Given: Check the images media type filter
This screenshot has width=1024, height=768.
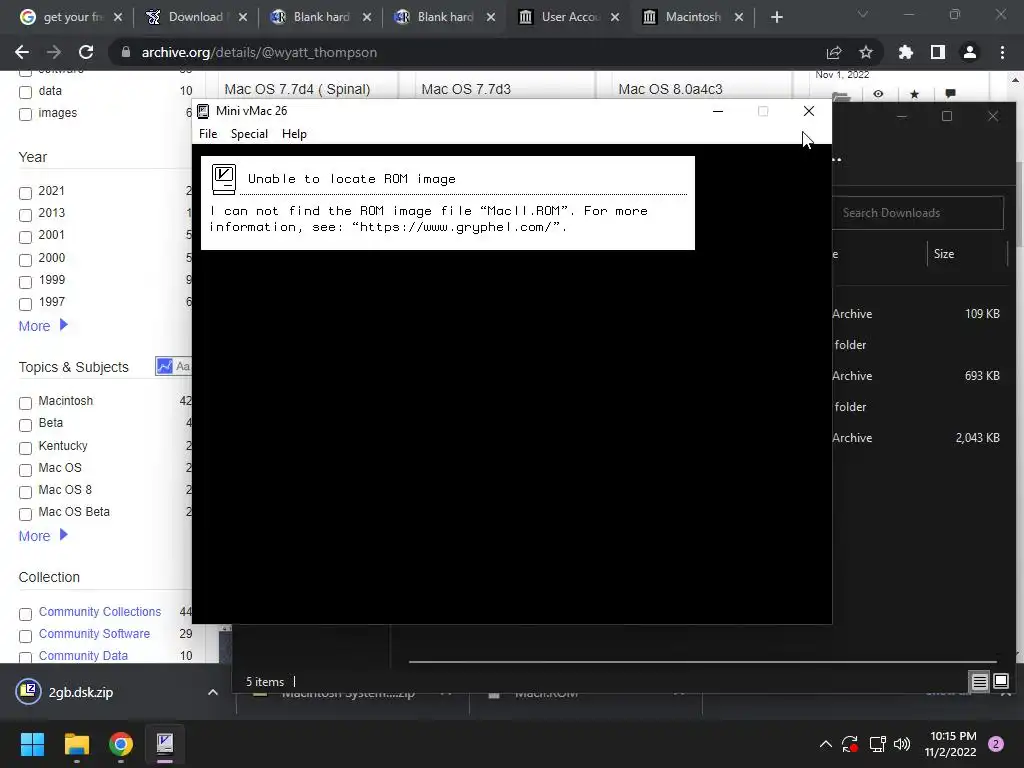Looking at the screenshot, I should pos(25,114).
